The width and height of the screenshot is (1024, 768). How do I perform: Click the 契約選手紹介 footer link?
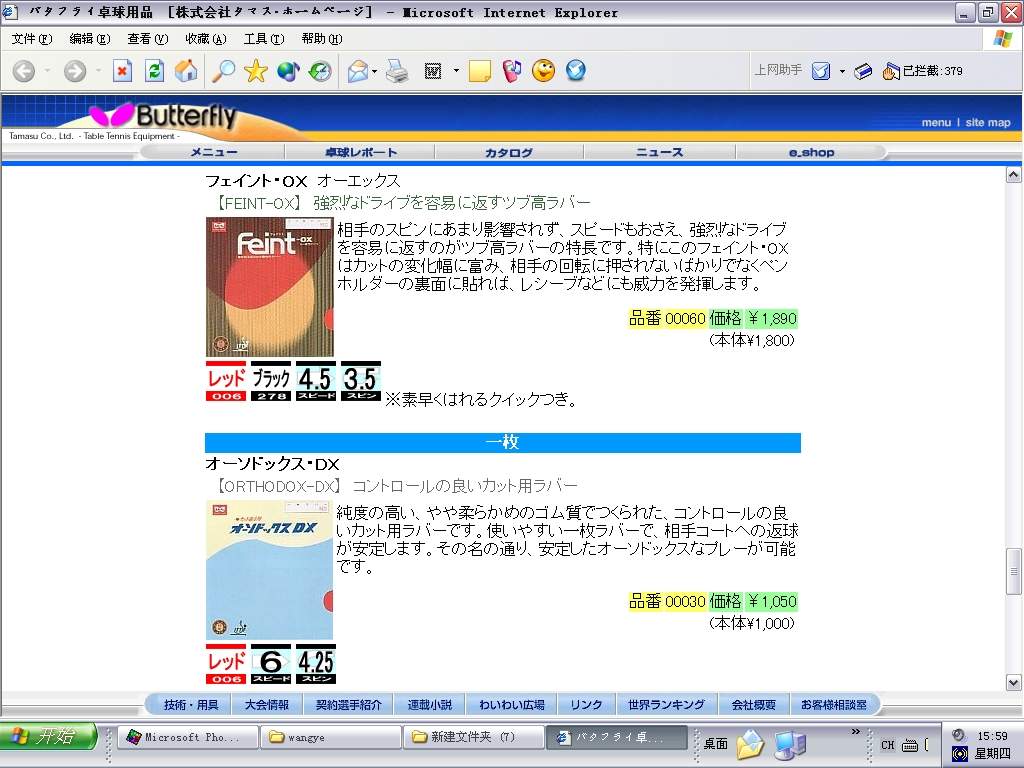tap(348, 705)
